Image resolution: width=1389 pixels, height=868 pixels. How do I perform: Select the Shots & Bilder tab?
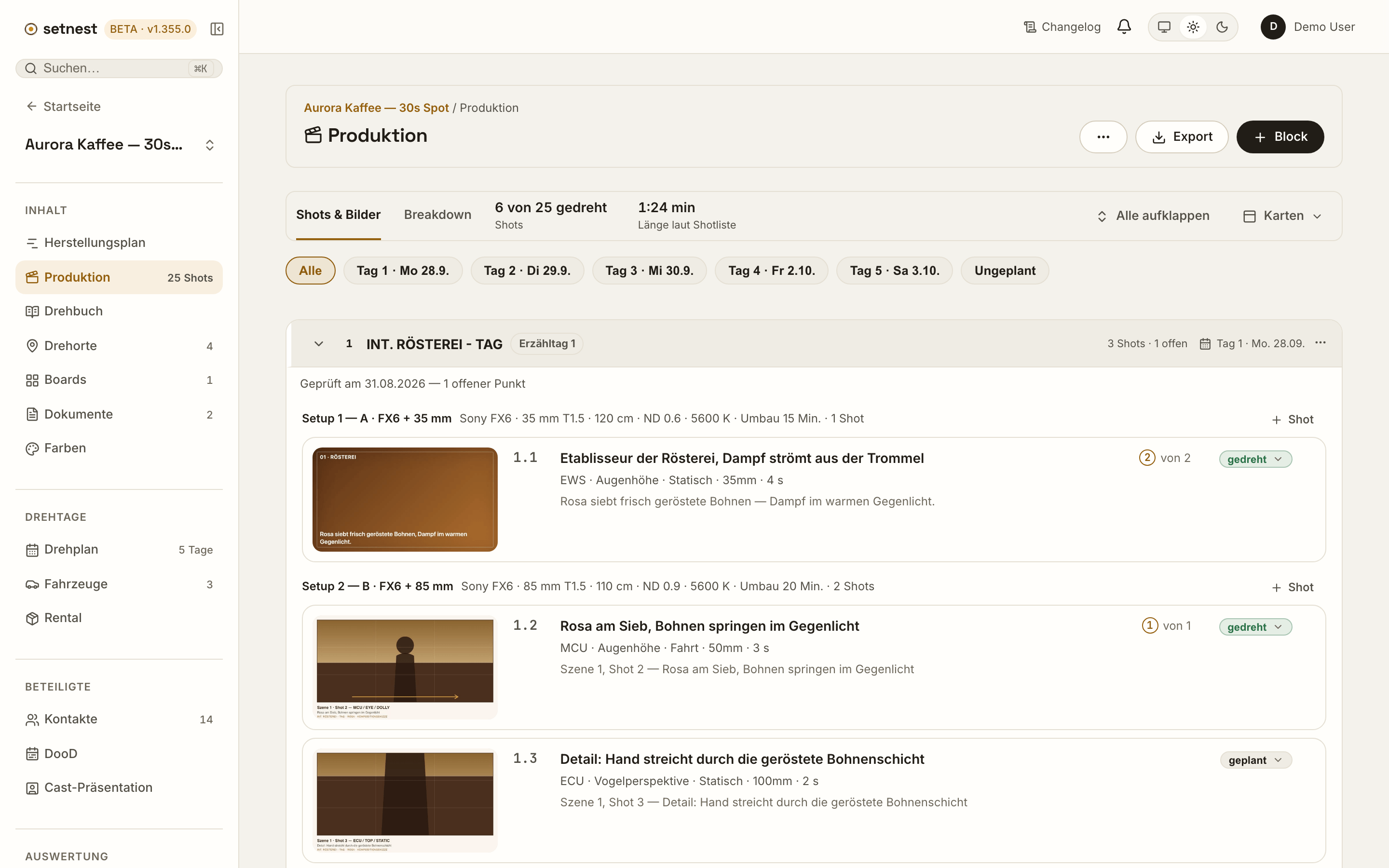click(338, 215)
